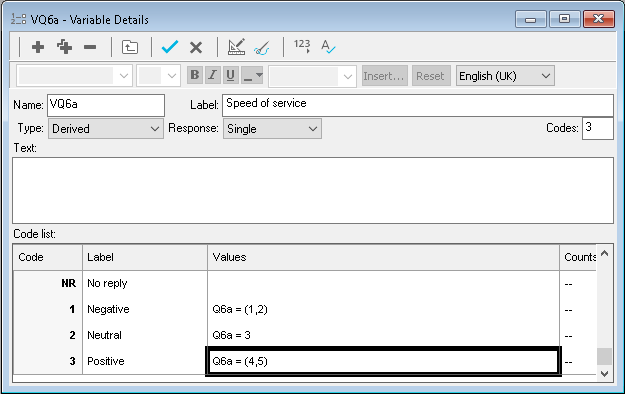The height and width of the screenshot is (394, 625).
Task: Open the Response dropdown showing Single
Action: click(272, 129)
